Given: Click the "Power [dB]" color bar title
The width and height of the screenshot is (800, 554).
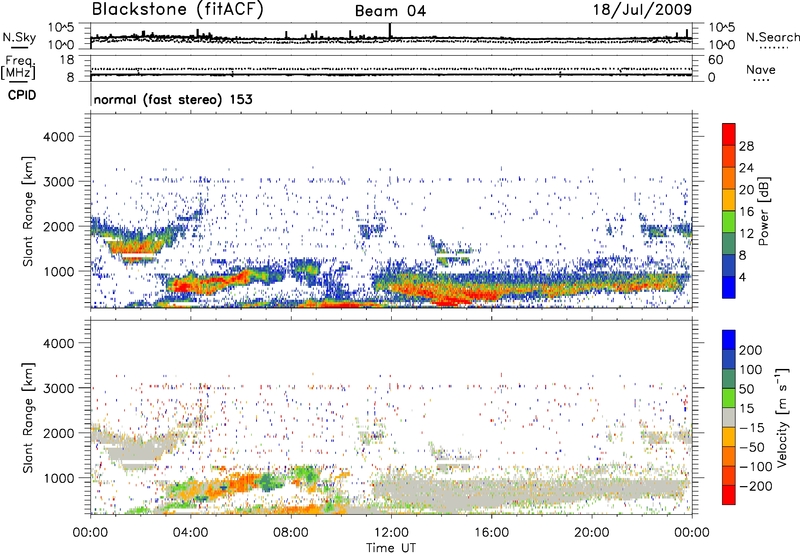Looking at the screenshot, I should coord(764,211).
